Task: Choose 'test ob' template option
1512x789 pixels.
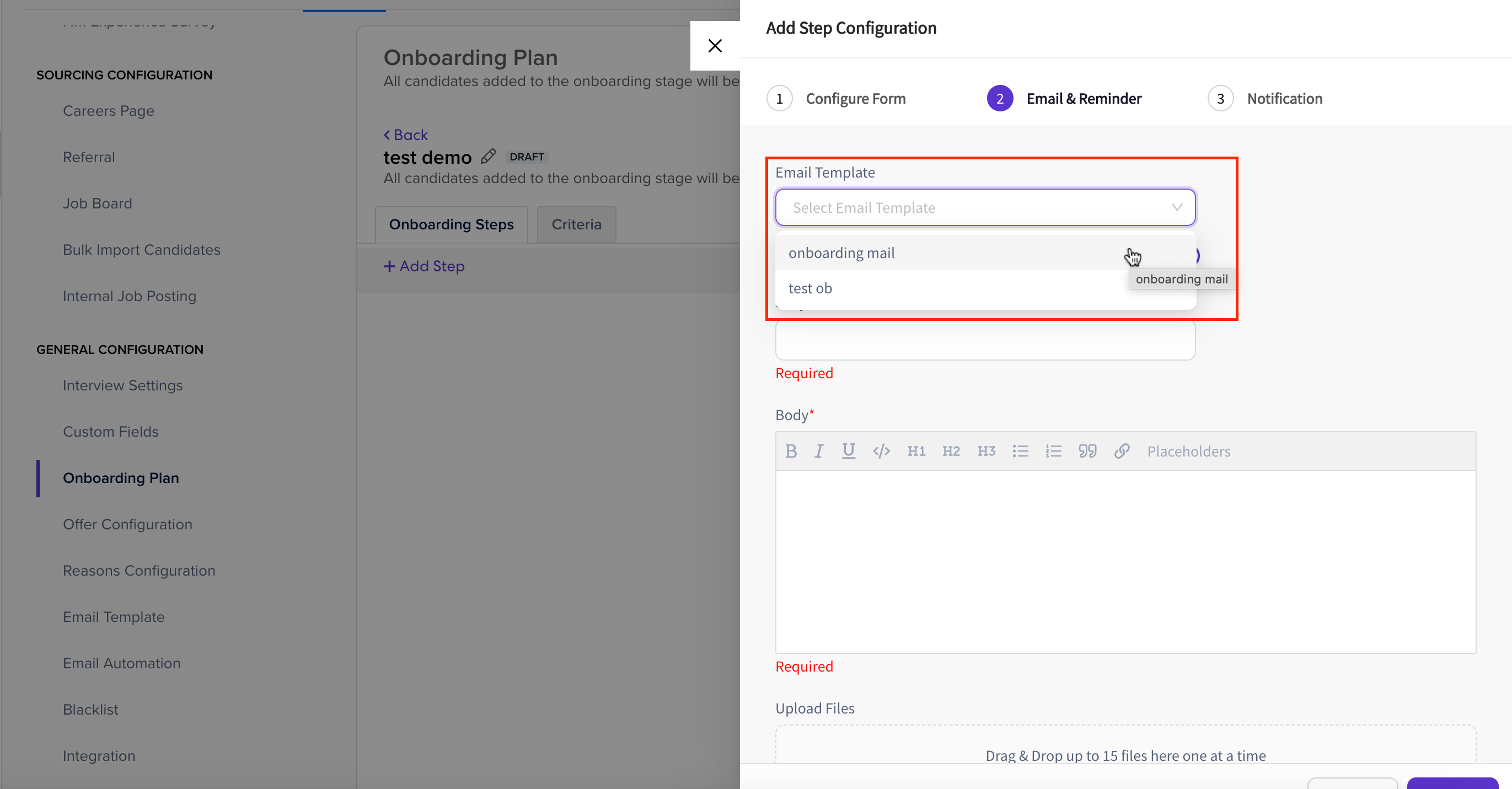Action: point(985,288)
